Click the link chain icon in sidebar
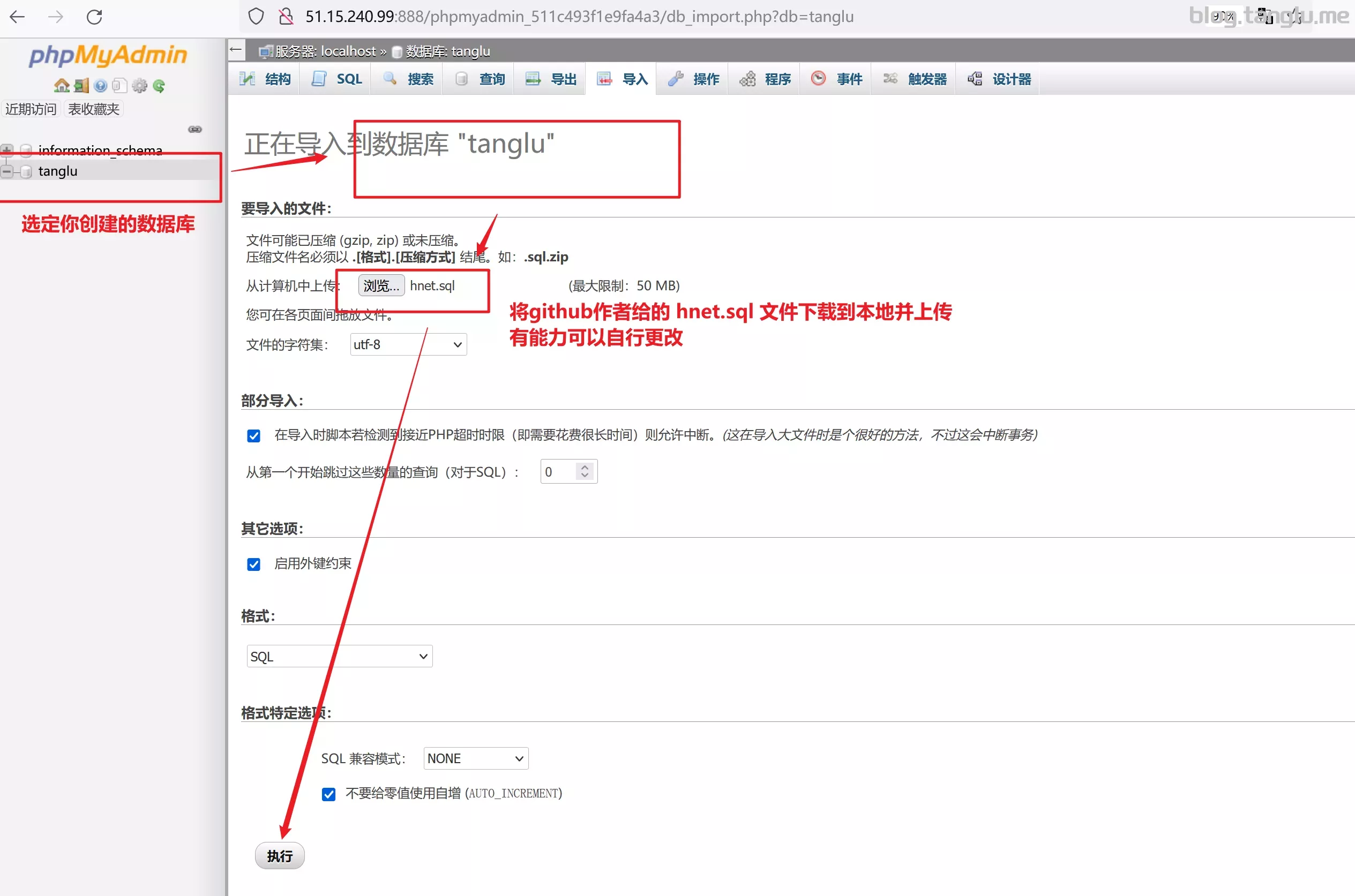The height and width of the screenshot is (896, 1355). click(195, 129)
